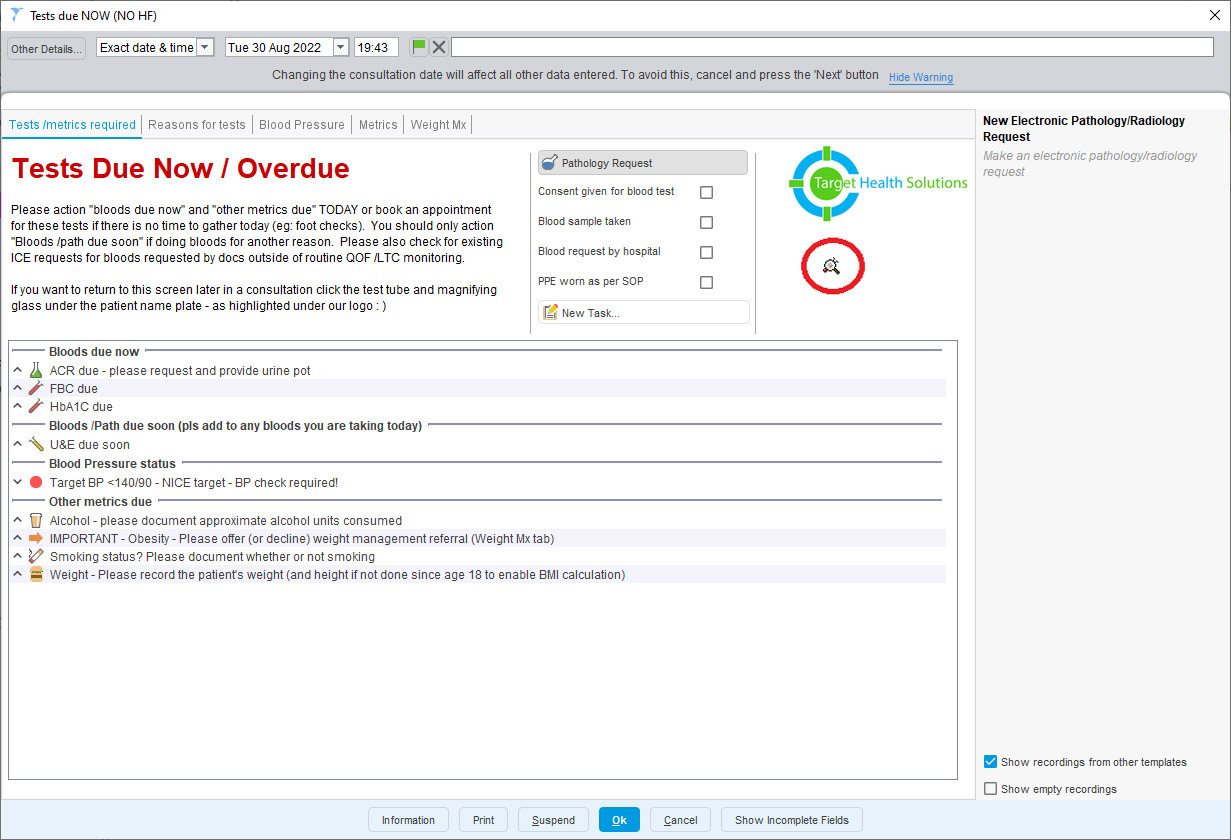Click the Cancel button
The height and width of the screenshot is (840, 1231).
[x=681, y=820]
